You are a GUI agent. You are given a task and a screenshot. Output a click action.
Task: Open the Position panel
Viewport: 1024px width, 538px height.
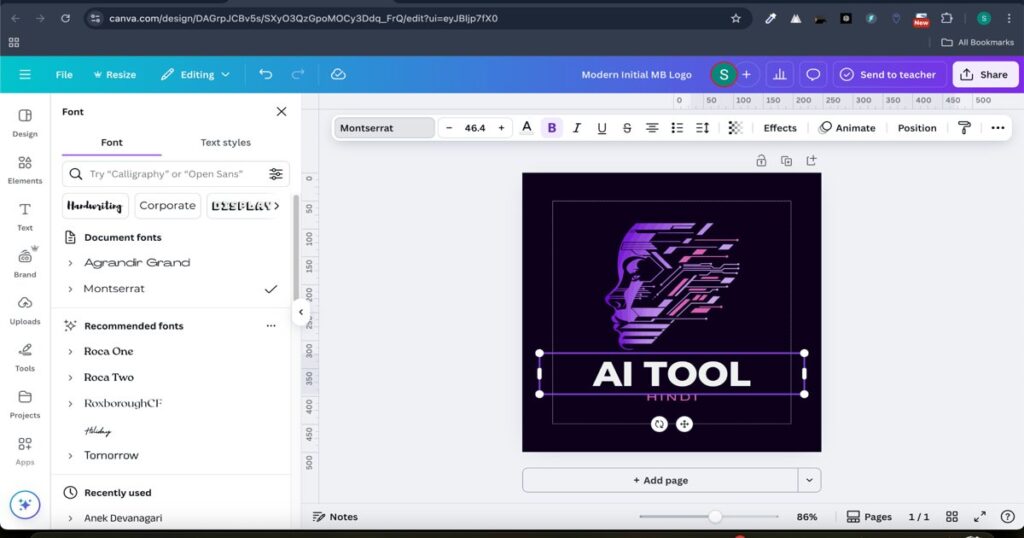click(x=917, y=128)
